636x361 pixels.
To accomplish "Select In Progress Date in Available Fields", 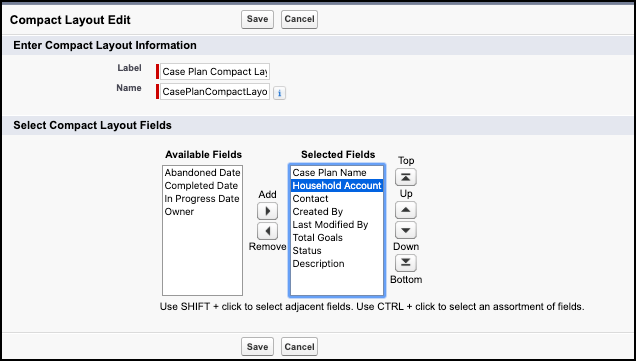I will point(202,199).
